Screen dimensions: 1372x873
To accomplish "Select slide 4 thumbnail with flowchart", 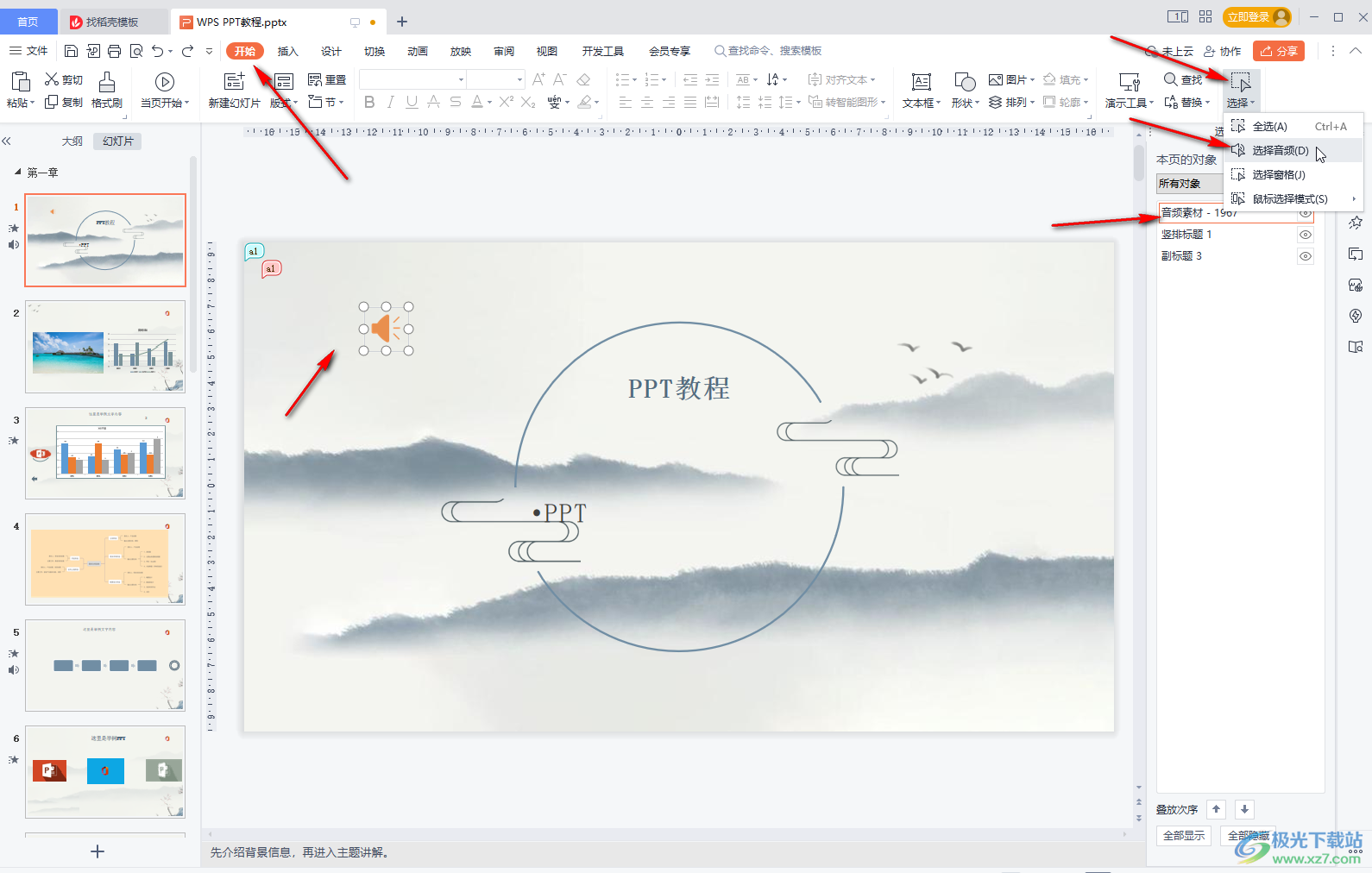I will pyautogui.click(x=105, y=559).
